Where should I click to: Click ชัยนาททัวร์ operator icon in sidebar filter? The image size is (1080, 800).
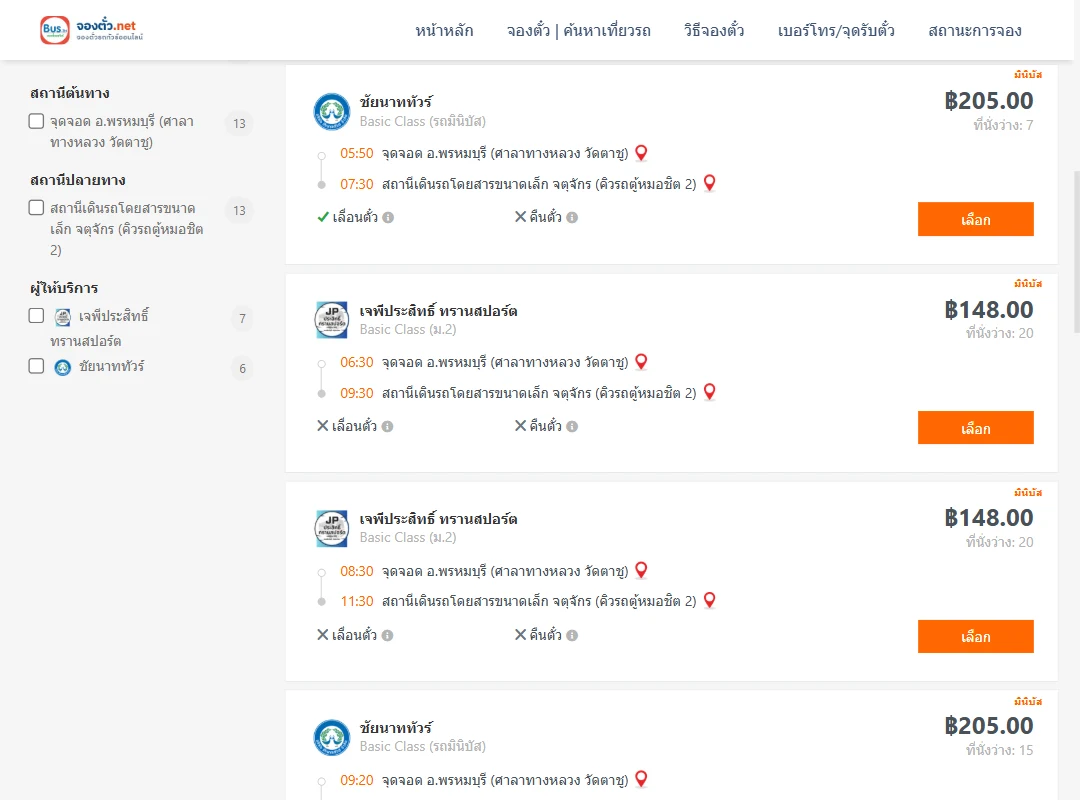[x=63, y=367]
